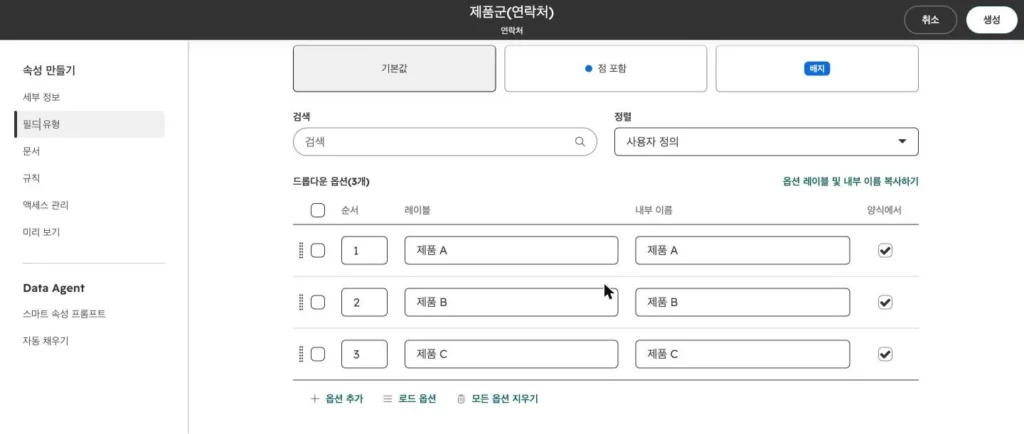
Task: Click the search magnifier icon
Action: coord(579,142)
